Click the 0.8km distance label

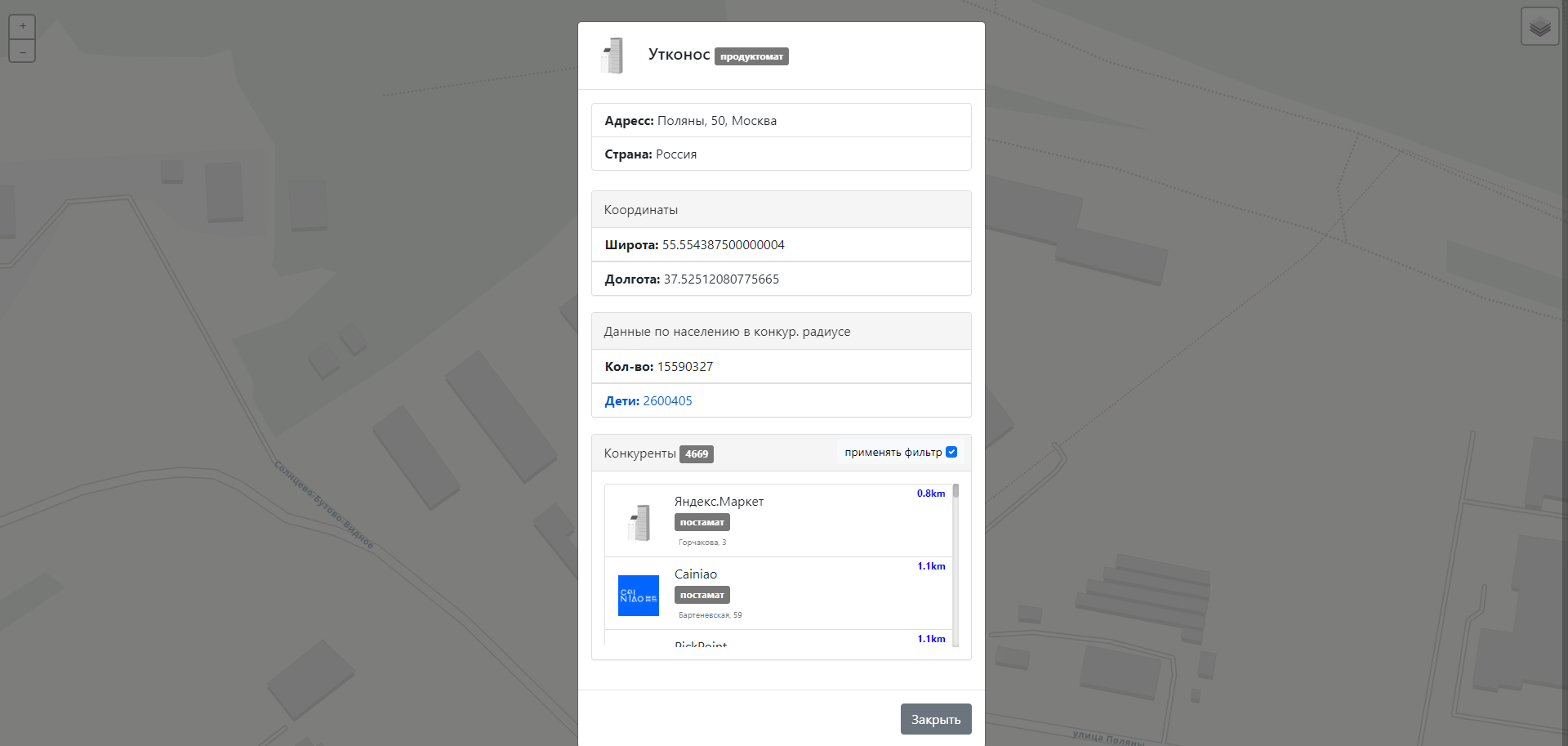pos(931,494)
